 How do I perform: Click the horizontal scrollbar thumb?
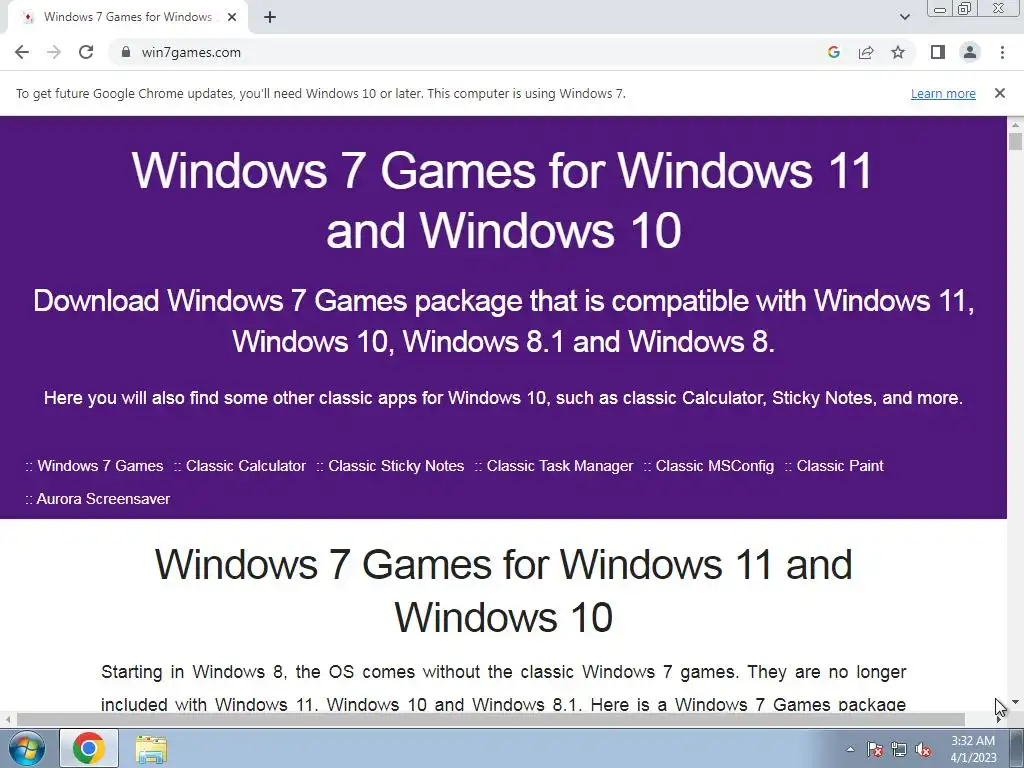point(490,719)
